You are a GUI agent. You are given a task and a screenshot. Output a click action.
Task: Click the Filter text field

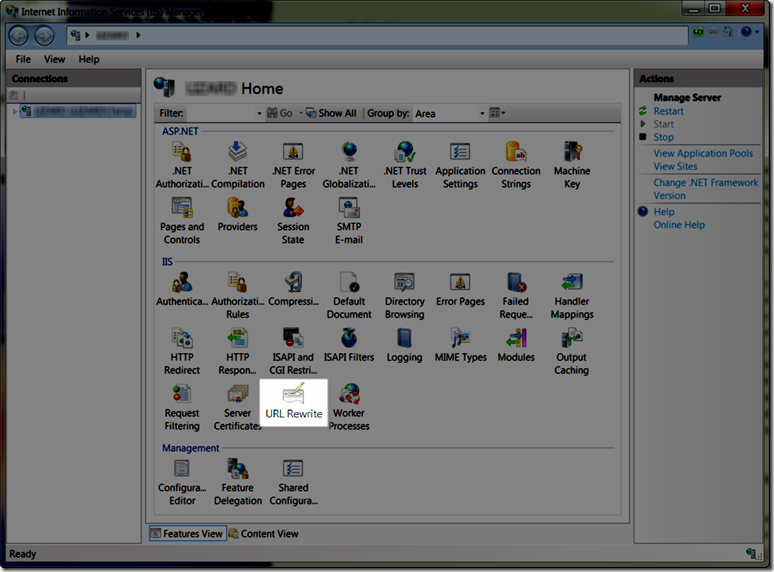click(221, 114)
